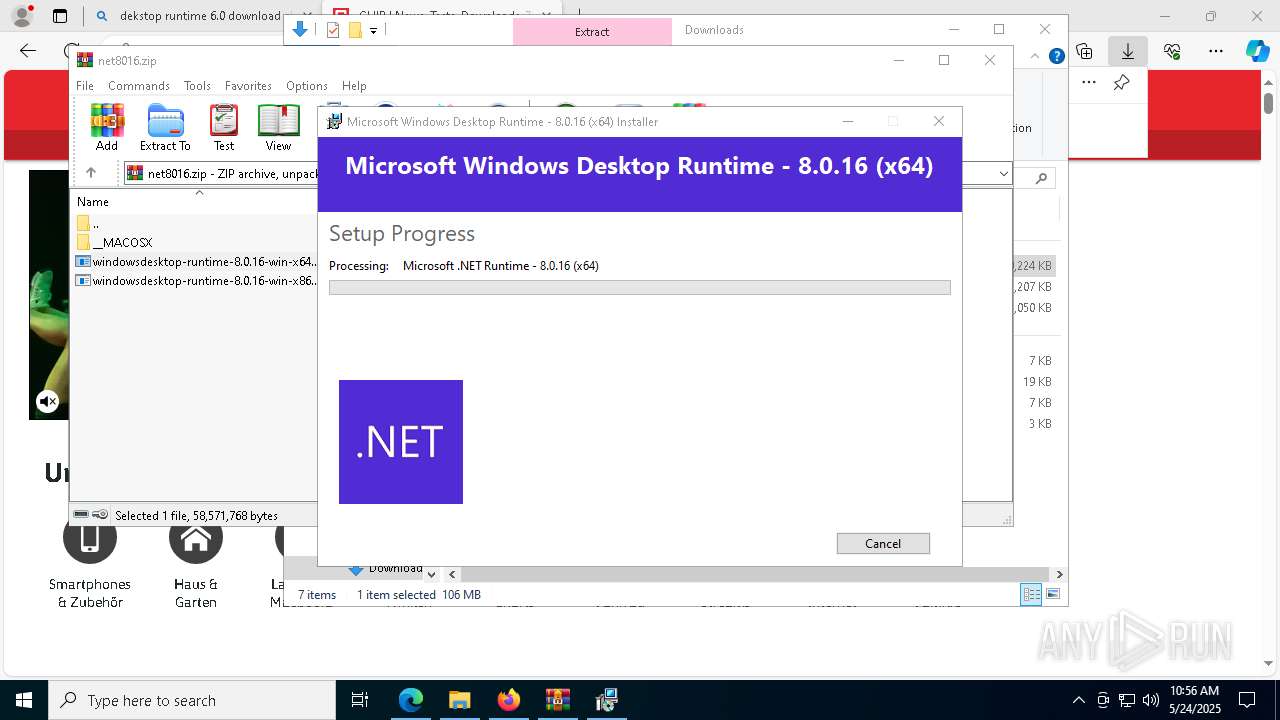This screenshot has width=1280, height=720.
Task: Open the Options menu in WinRAR
Action: coord(306,86)
